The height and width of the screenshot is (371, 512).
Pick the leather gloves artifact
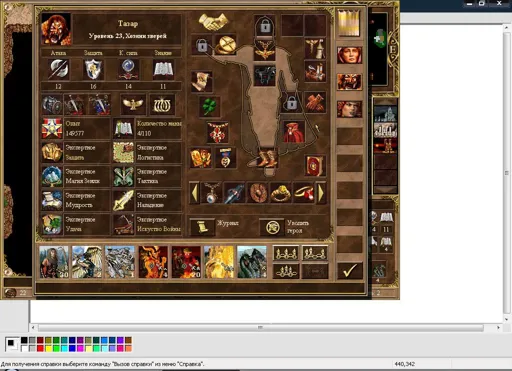click(x=315, y=102)
